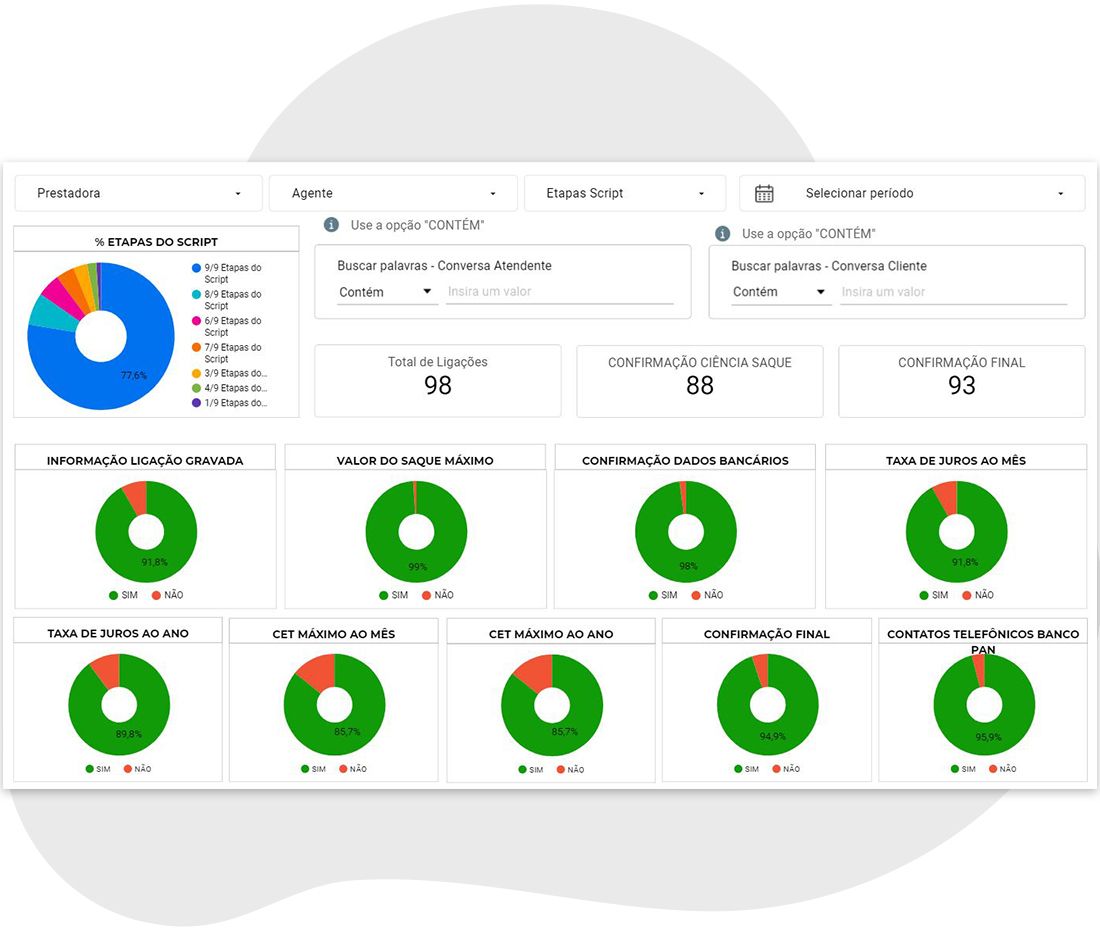The height and width of the screenshot is (935, 1100).
Task: Click info icon above Conversa Atendente search
Action: [x=331, y=225]
